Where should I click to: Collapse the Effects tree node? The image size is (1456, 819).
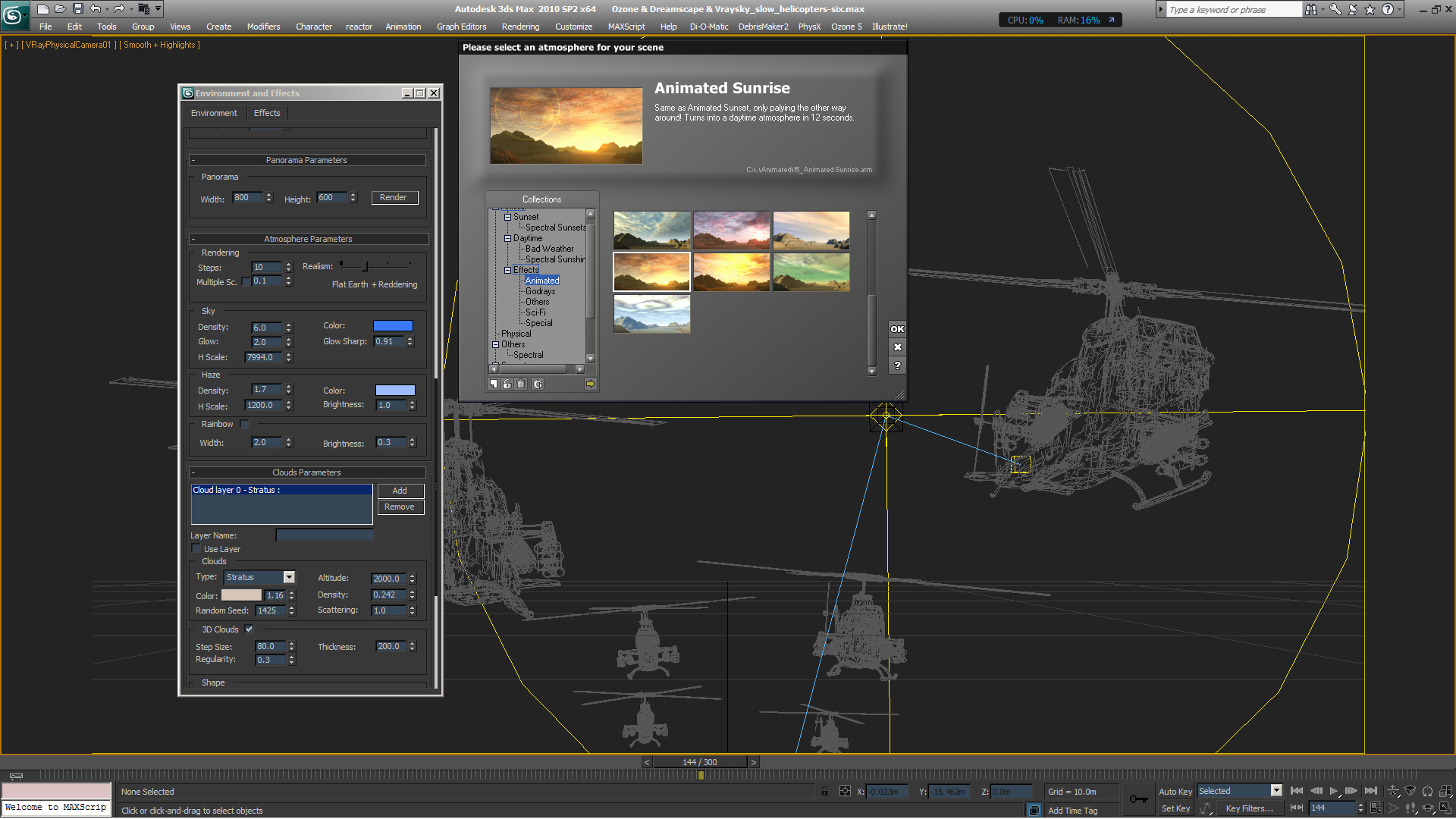[x=508, y=270]
